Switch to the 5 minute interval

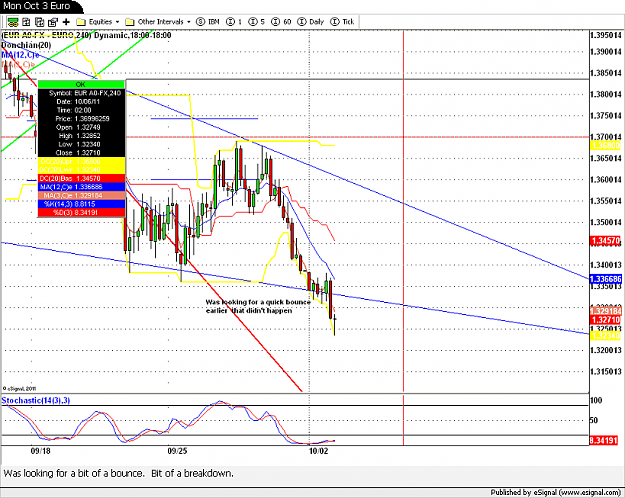click(x=256, y=22)
